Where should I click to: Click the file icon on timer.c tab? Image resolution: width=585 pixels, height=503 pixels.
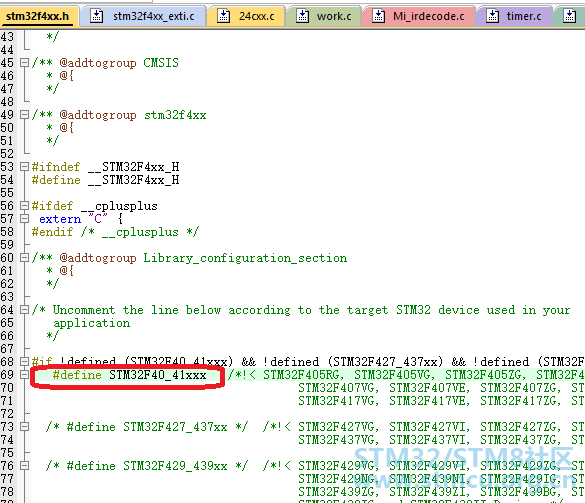coord(492,16)
